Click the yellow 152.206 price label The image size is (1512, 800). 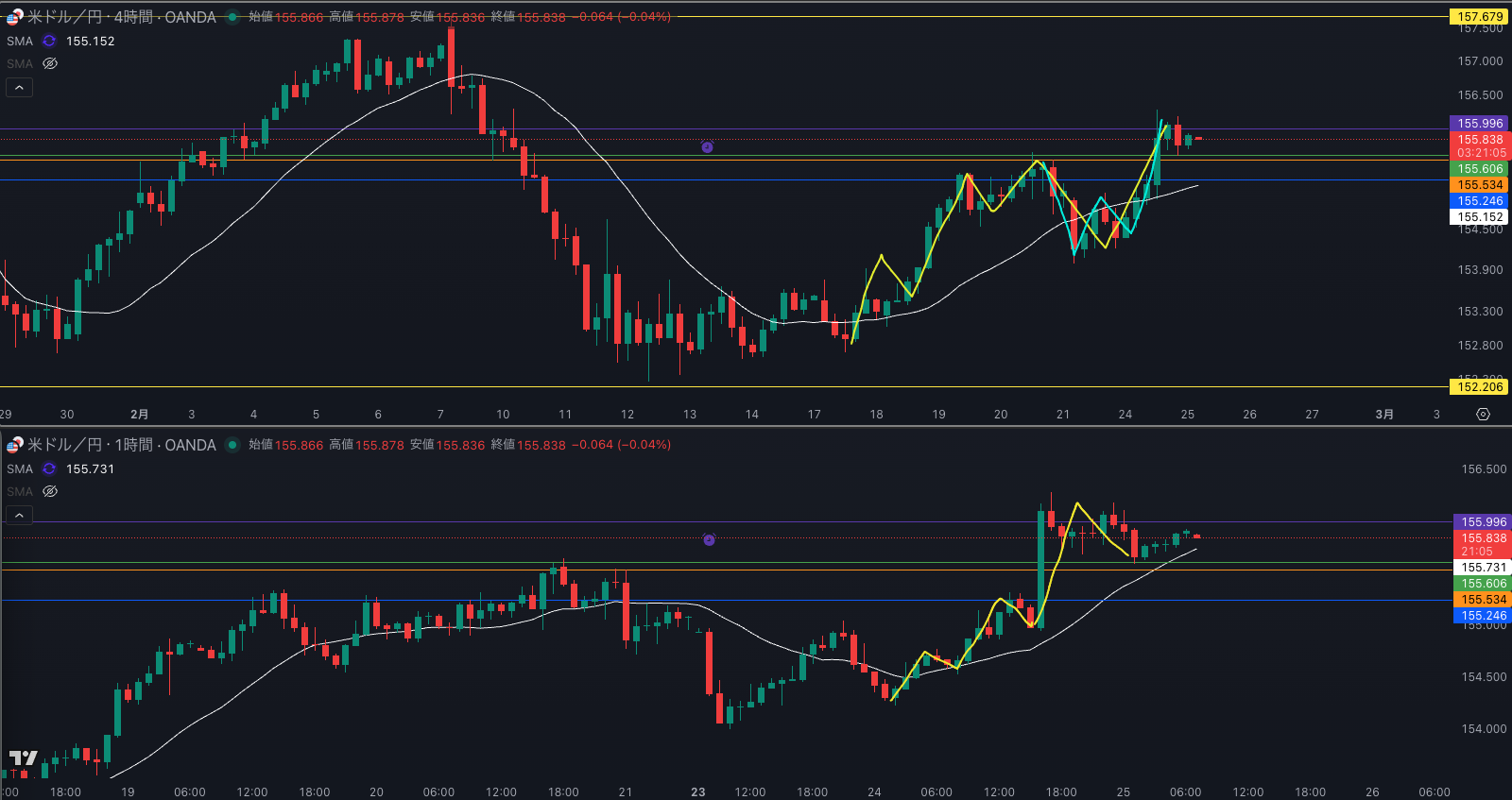[x=1479, y=387]
